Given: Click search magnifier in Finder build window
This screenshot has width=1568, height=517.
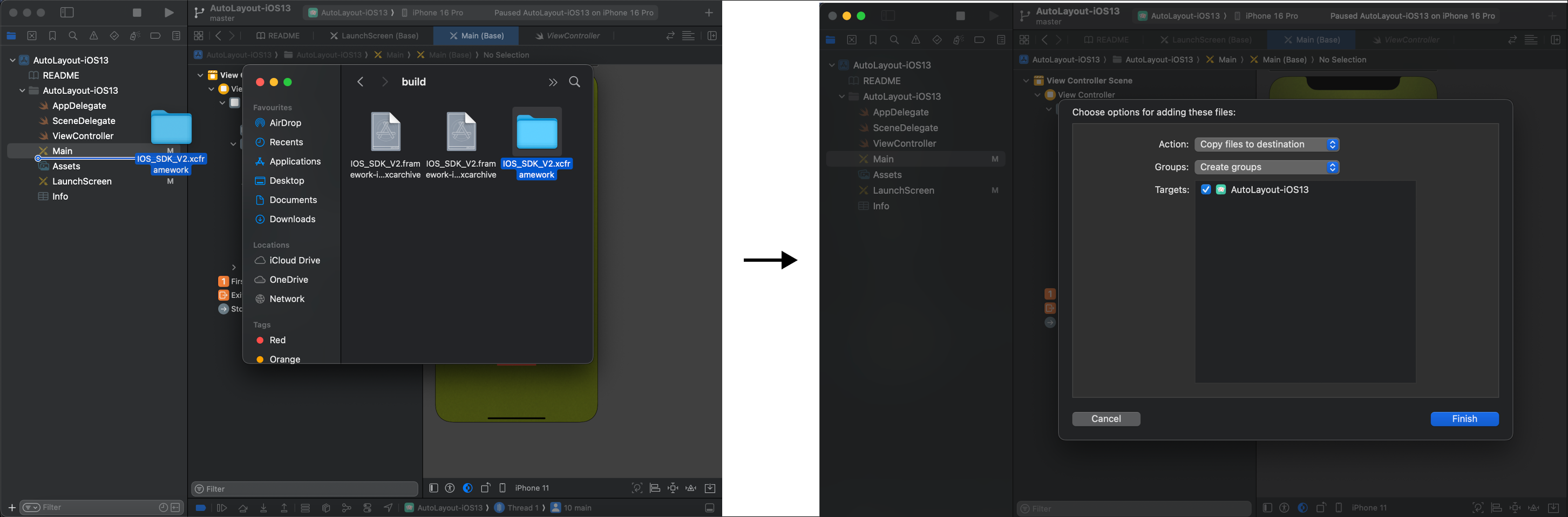Looking at the screenshot, I should coord(575,81).
